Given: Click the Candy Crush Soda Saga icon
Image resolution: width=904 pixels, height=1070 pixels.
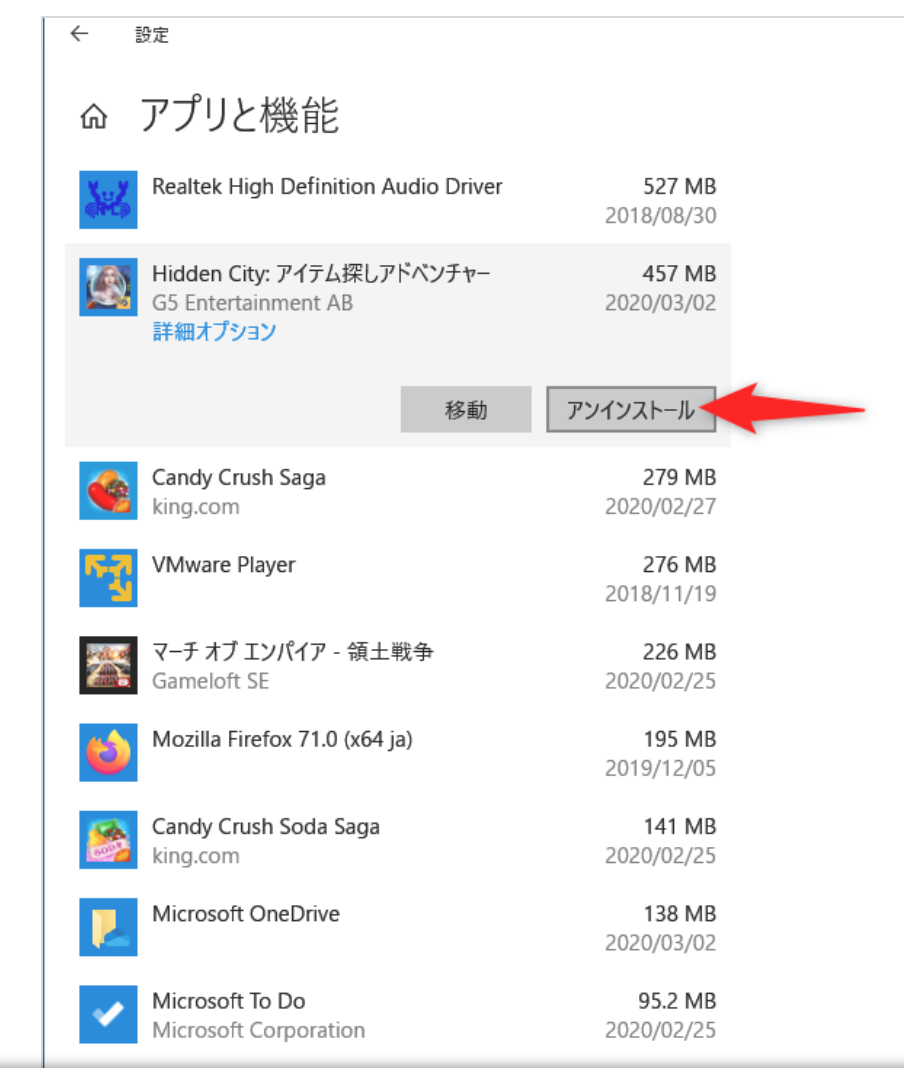Looking at the screenshot, I should [x=108, y=840].
